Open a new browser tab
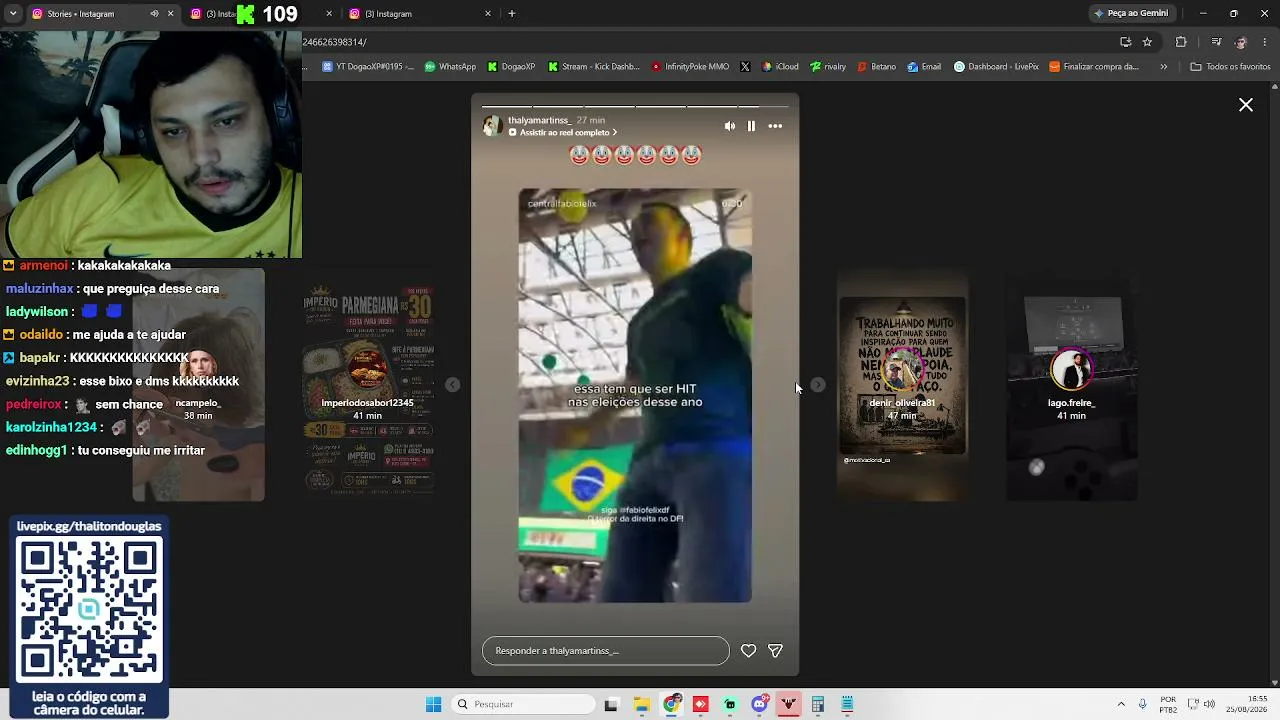The height and width of the screenshot is (720, 1280). point(512,14)
